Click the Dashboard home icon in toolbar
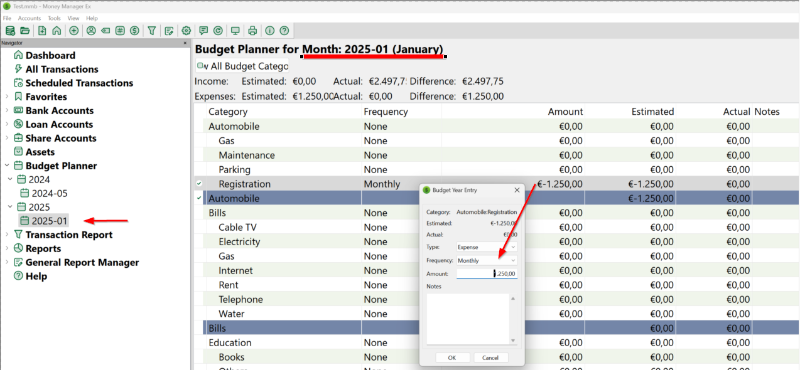The height and width of the screenshot is (370, 800). (x=57, y=31)
